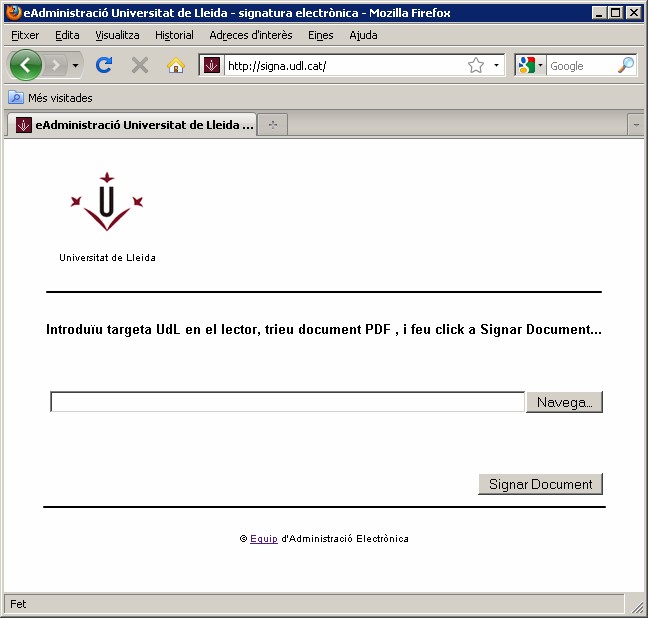Image resolution: width=648 pixels, height=618 pixels.
Task: Maximize the Firefox window
Action: (615, 13)
